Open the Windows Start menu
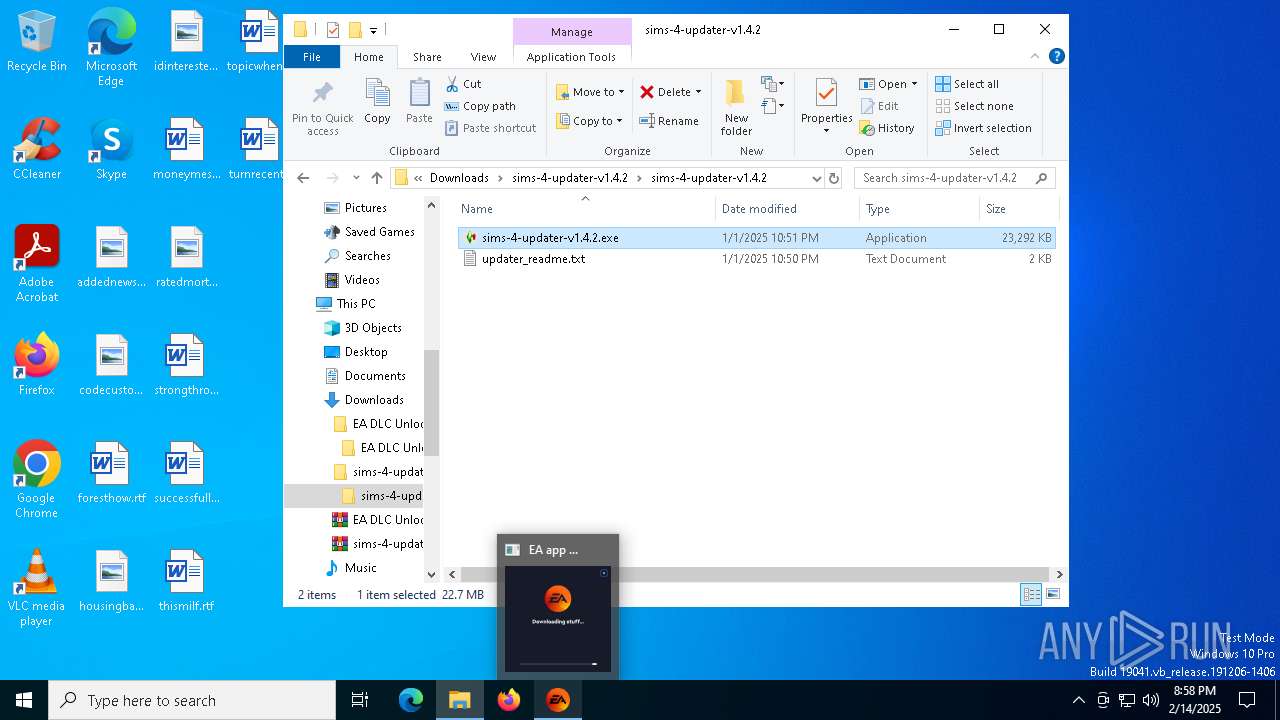Screen dimensions: 1280x720 [24, 700]
